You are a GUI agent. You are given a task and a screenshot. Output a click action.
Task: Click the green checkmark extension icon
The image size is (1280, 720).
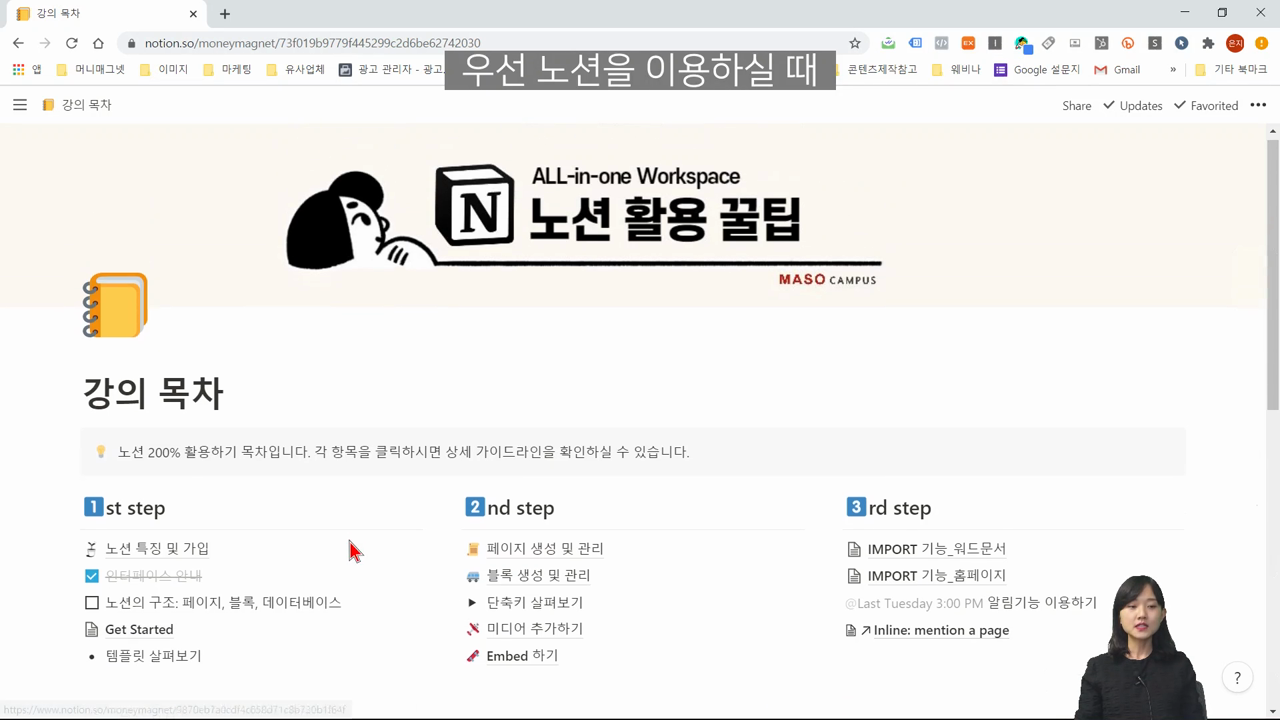tap(888, 43)
